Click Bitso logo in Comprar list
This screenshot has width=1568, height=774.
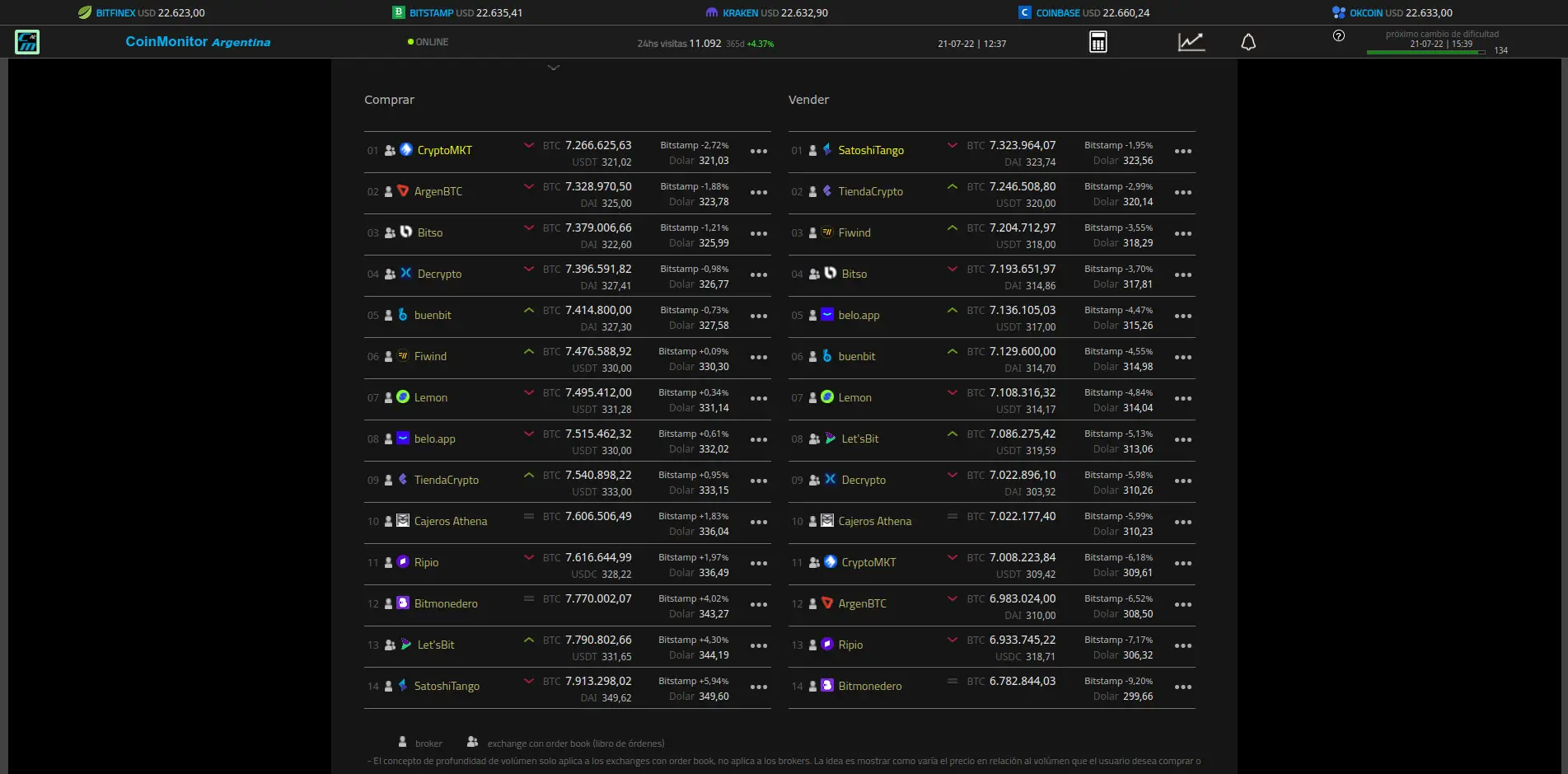[x=406, y=232]
